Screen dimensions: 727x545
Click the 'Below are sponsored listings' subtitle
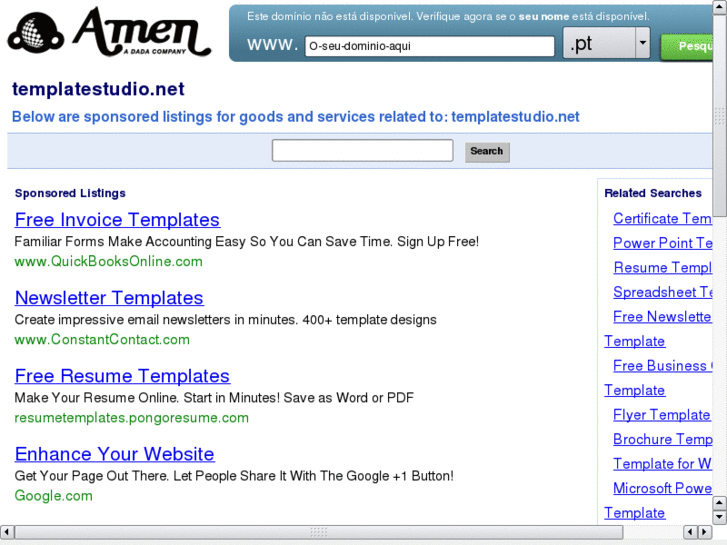(296, 117)
